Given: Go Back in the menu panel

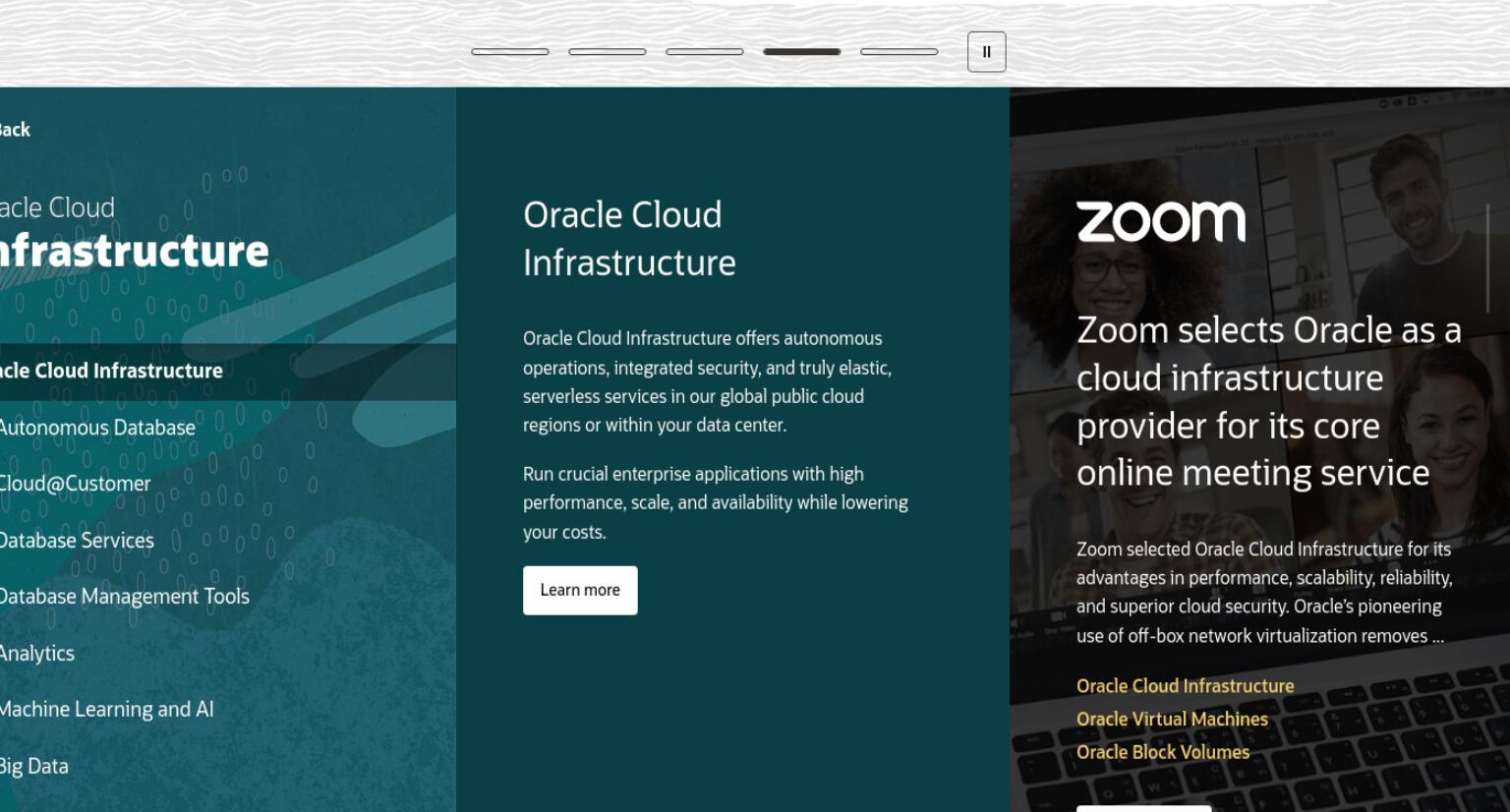Looking at the screenshot, I should point(15,130).
